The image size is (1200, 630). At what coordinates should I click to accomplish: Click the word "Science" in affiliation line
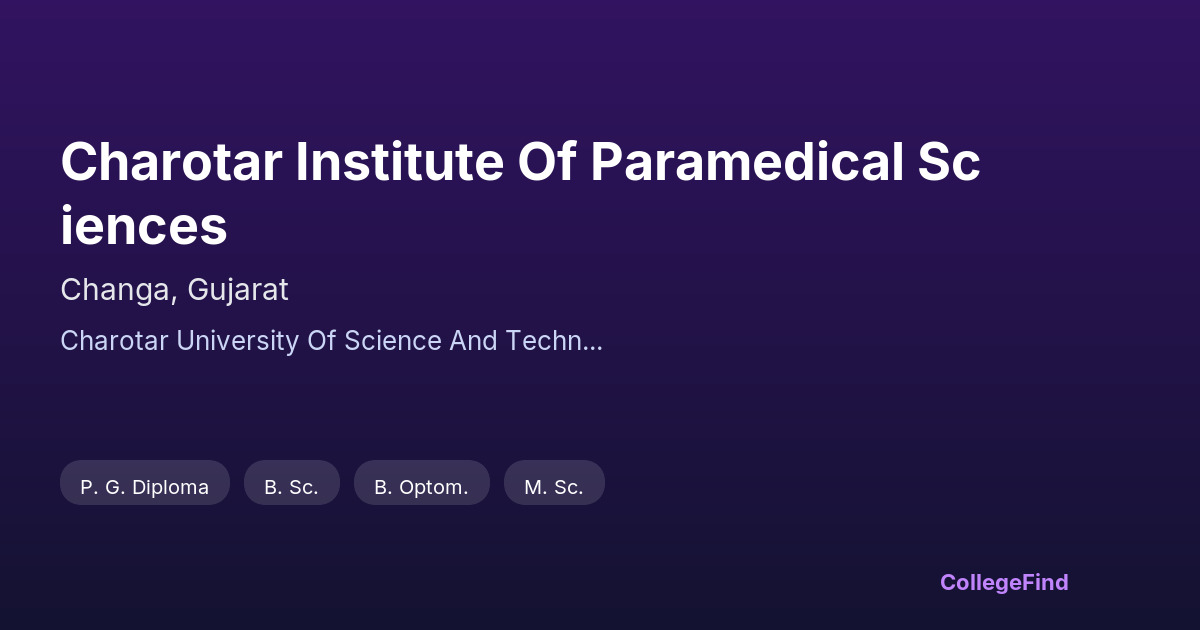tap(393, 341)
